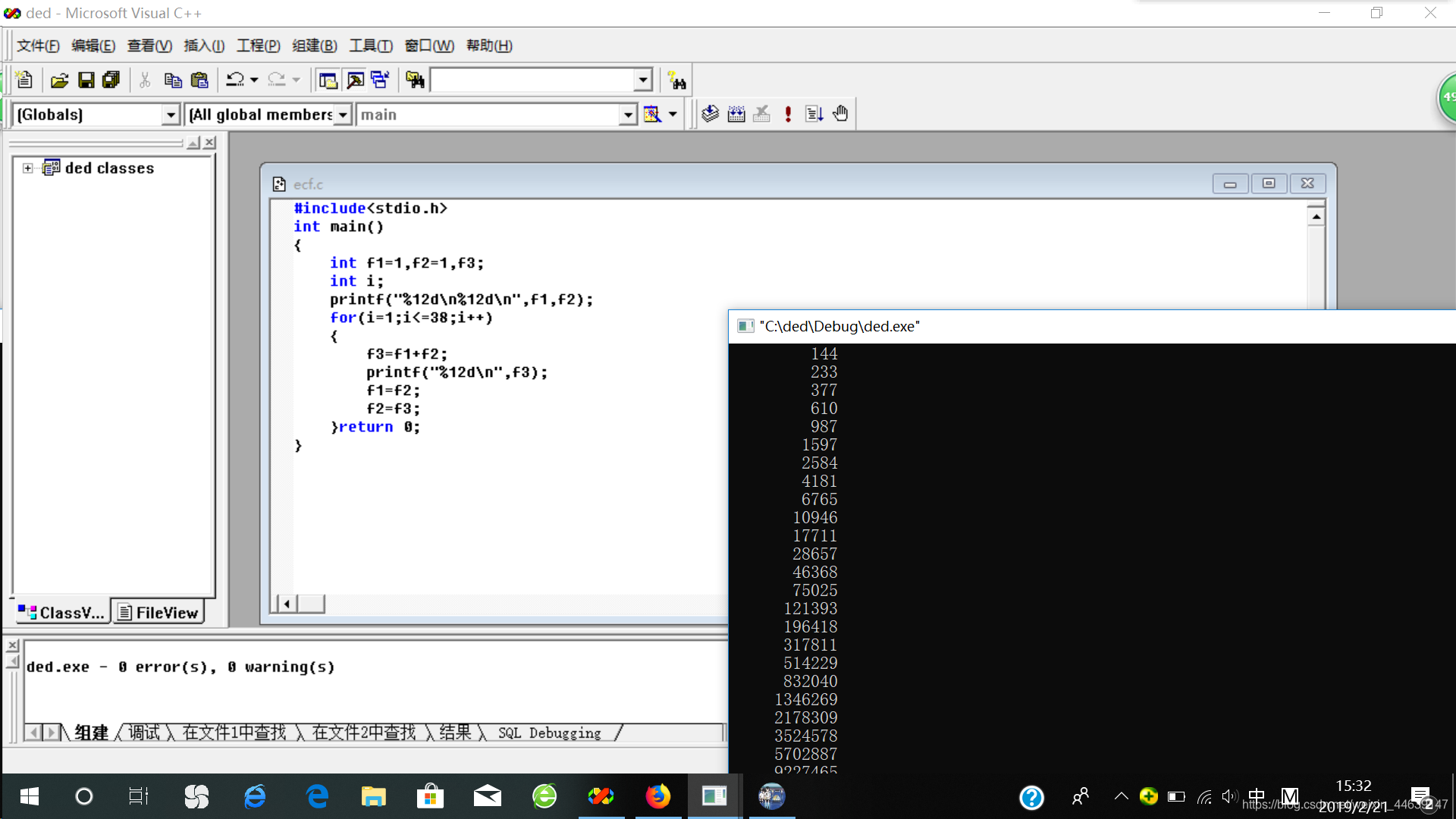Copy selection with Copy icon
Viewport: 1456px width, 819px height.
173,80
